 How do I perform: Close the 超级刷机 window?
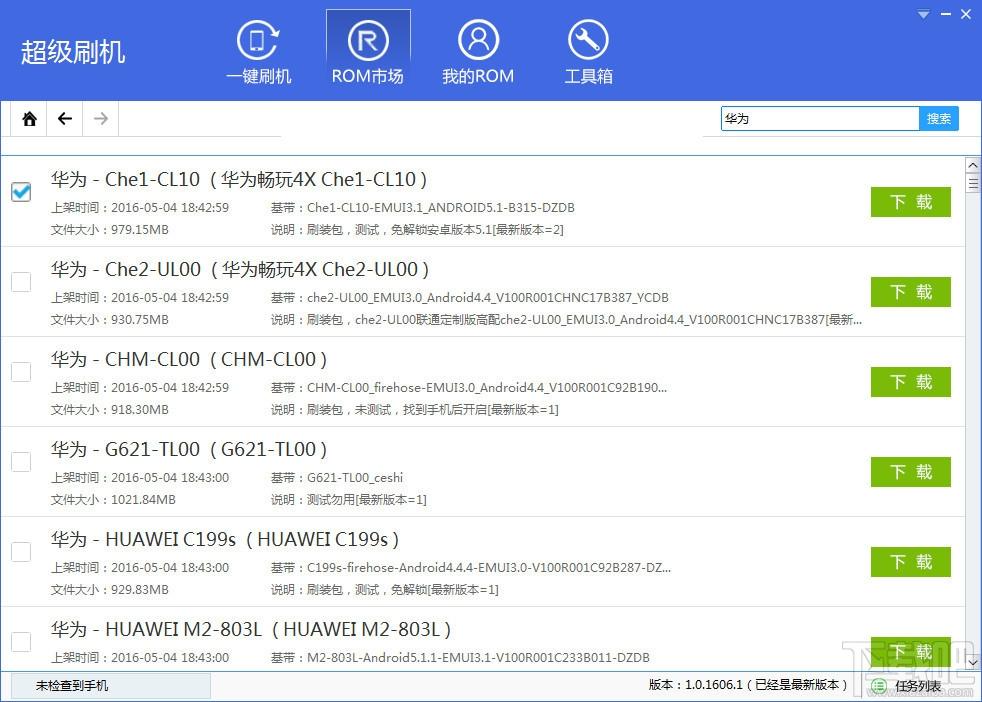click(x=966, y=14)
